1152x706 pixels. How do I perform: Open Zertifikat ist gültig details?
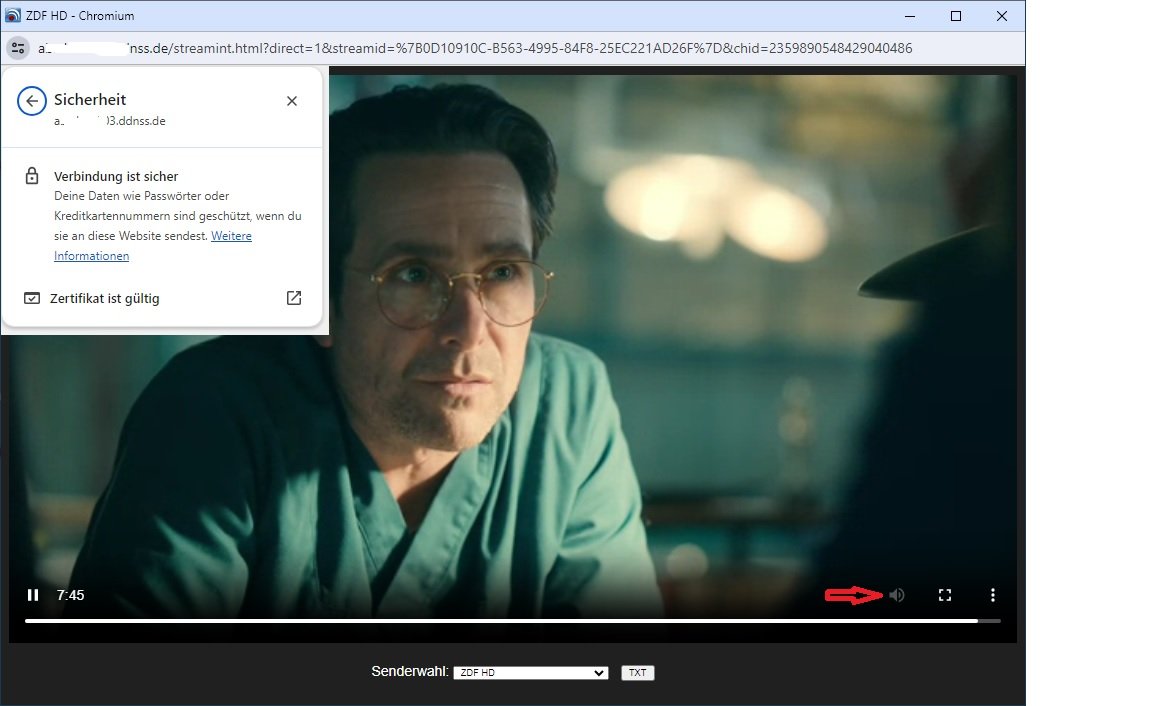click(105, 298)
